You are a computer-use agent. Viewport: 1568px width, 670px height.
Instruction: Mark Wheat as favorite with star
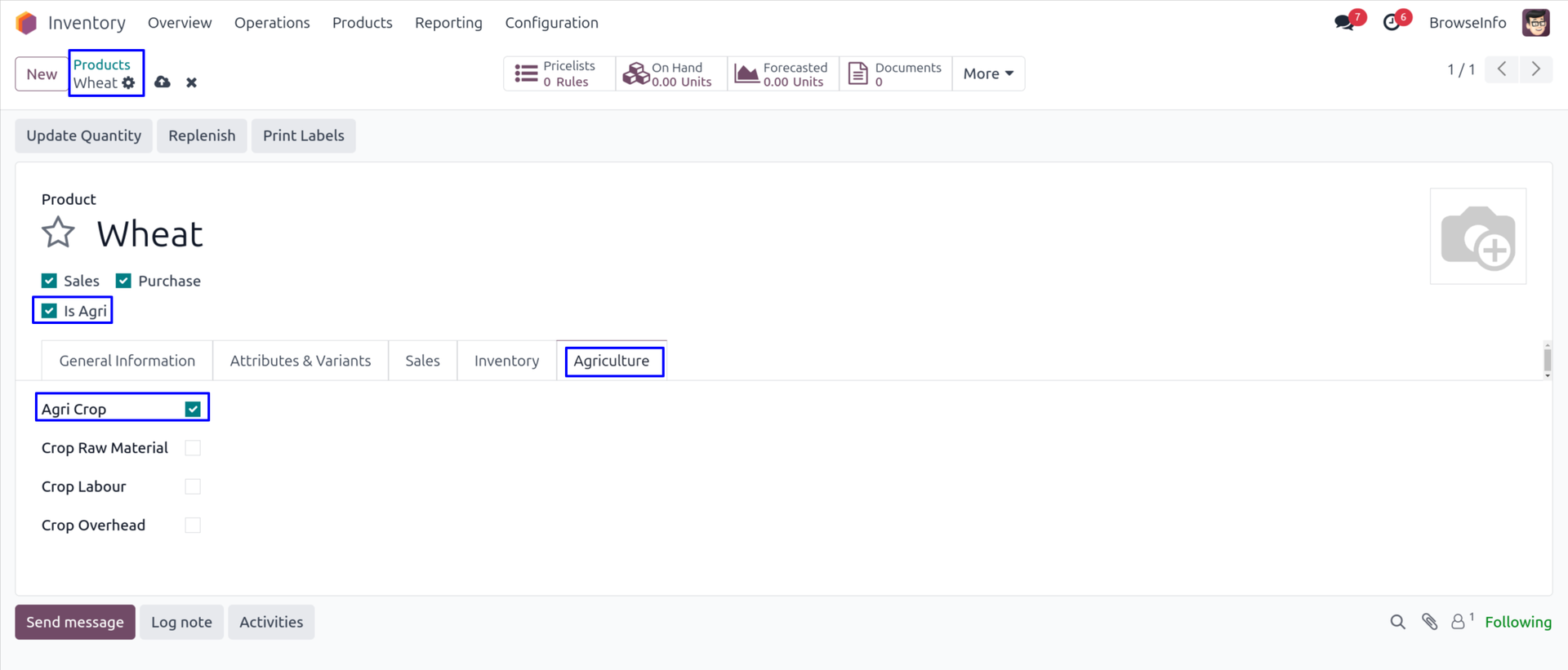58,233
